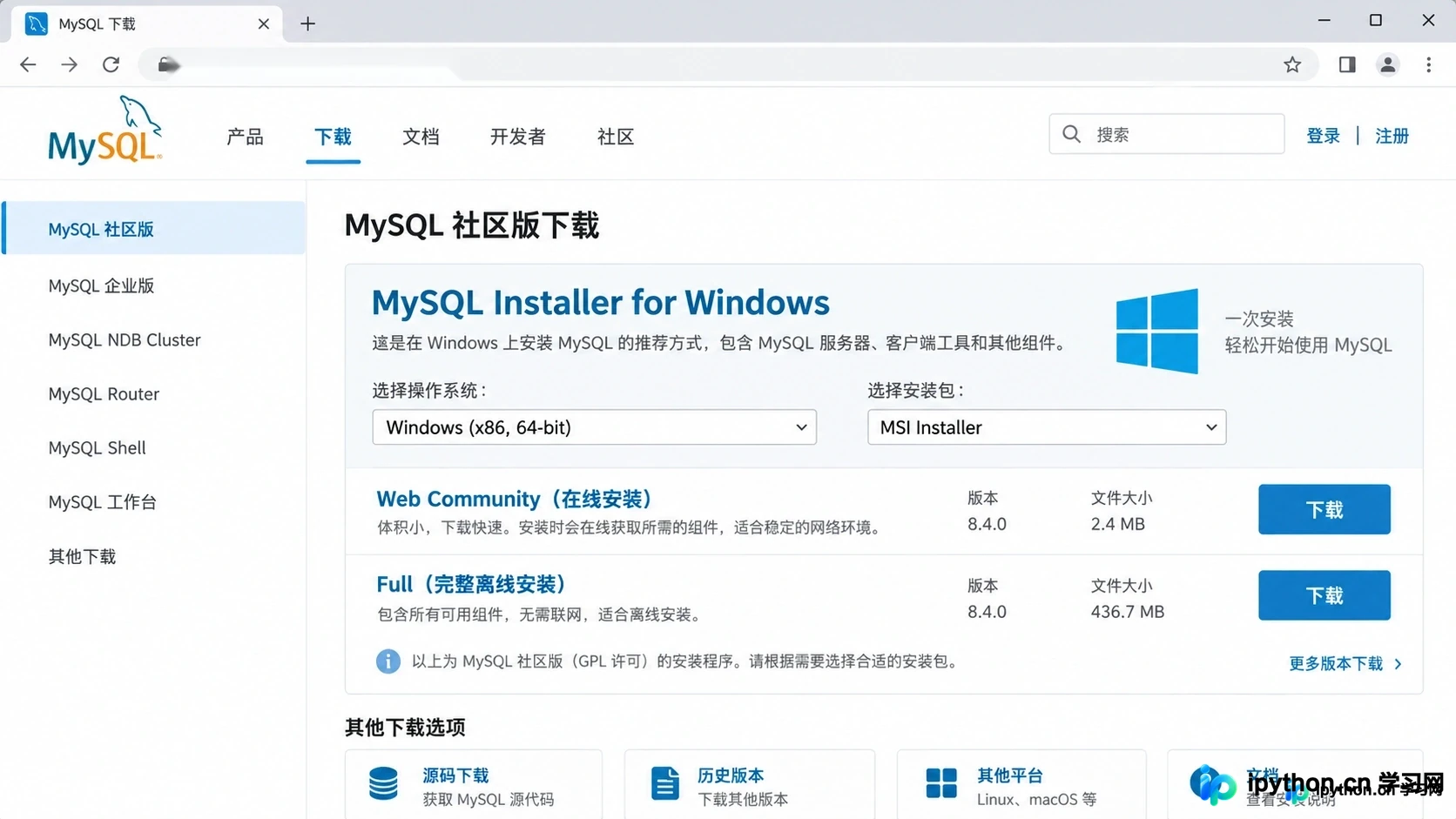Select MySQL 企业版 in the sidebar
Viewport: 1456px width, 819px height.
click(101, 285)
